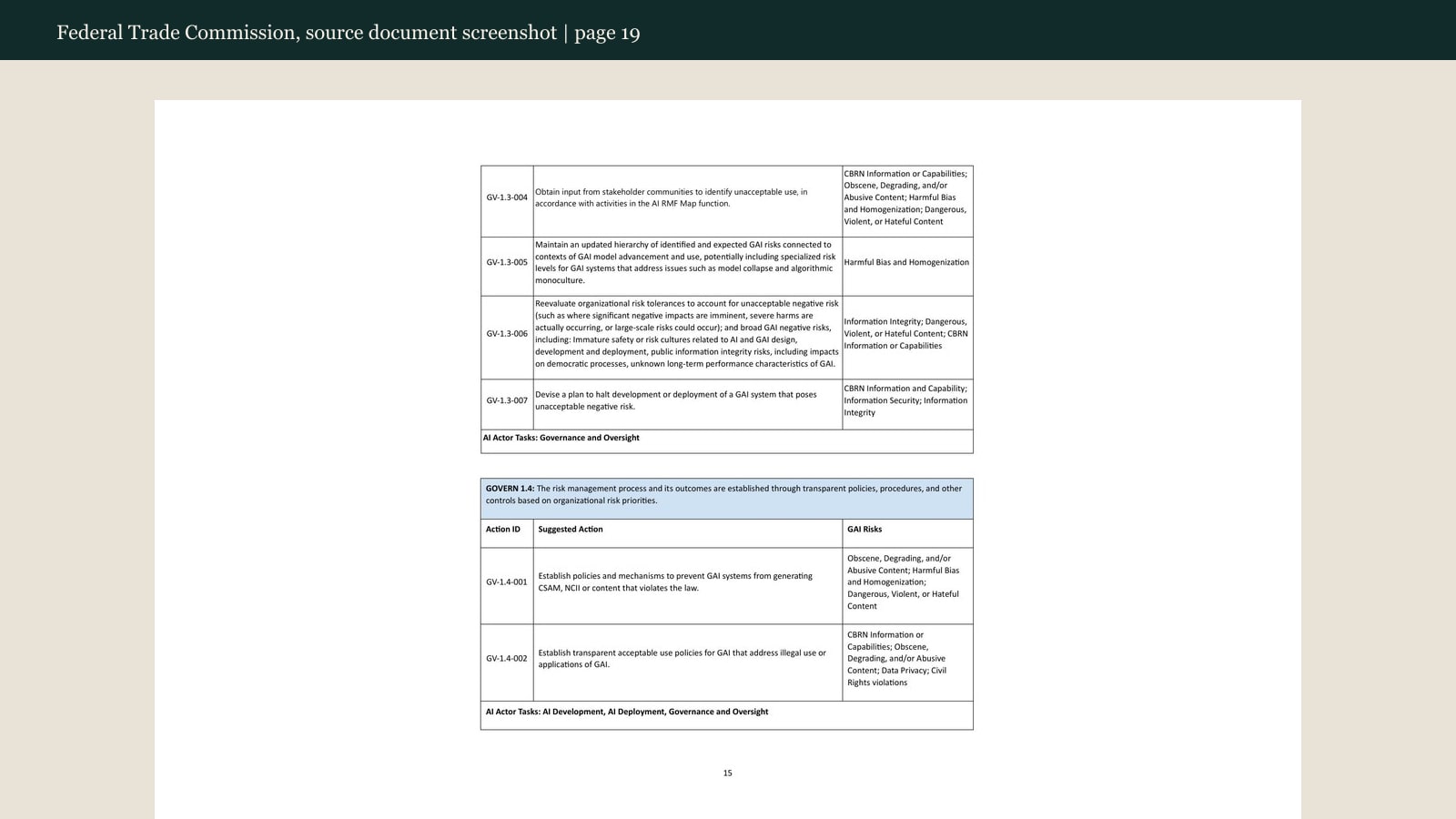Click 'Obtain input from stakeholder communities' action text
The height and width of the screenshot is (819, 1456).
(672, 197)
